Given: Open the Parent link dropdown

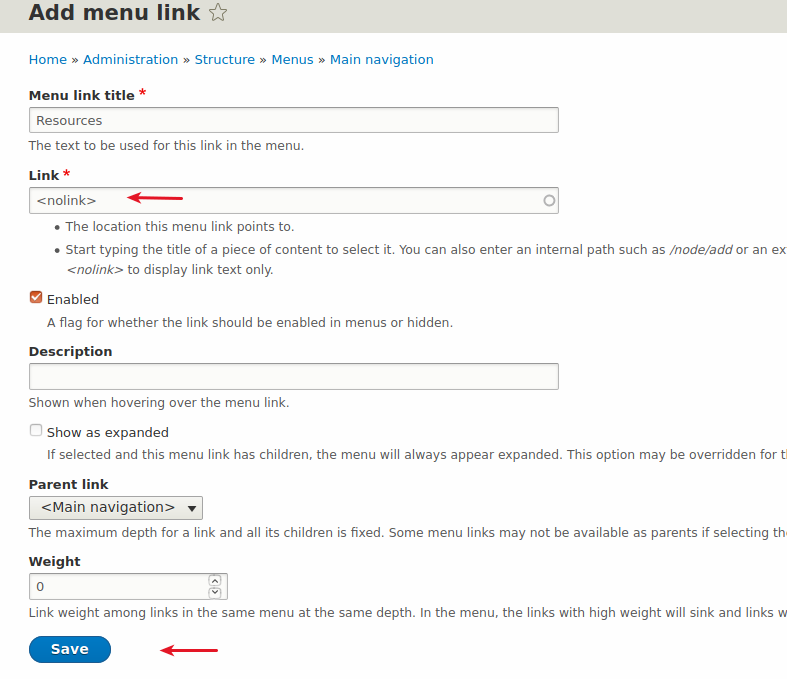Looking at the screenshot, I should 116,507.
